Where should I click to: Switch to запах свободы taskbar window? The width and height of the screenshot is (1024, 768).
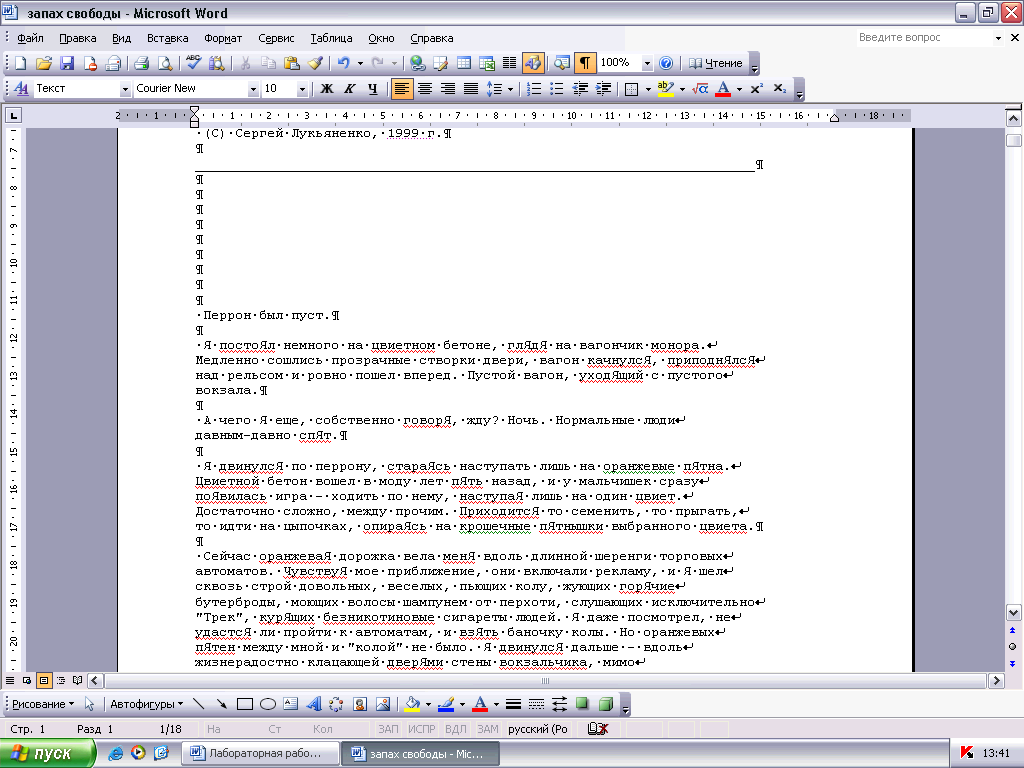[421, 754]
